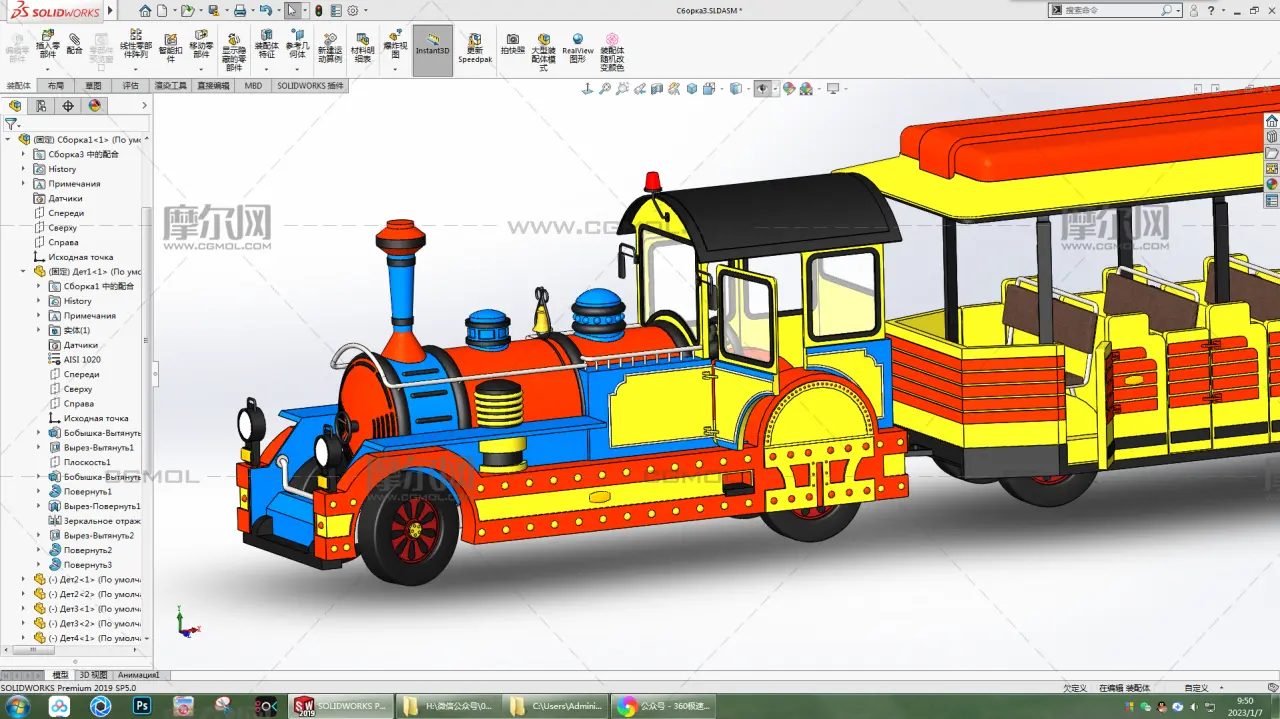Open the SOLIDWORKS 插件 (Add-ins) tab
The height and width of the screenshot is (719, 1280).
[x=310, y=86]
